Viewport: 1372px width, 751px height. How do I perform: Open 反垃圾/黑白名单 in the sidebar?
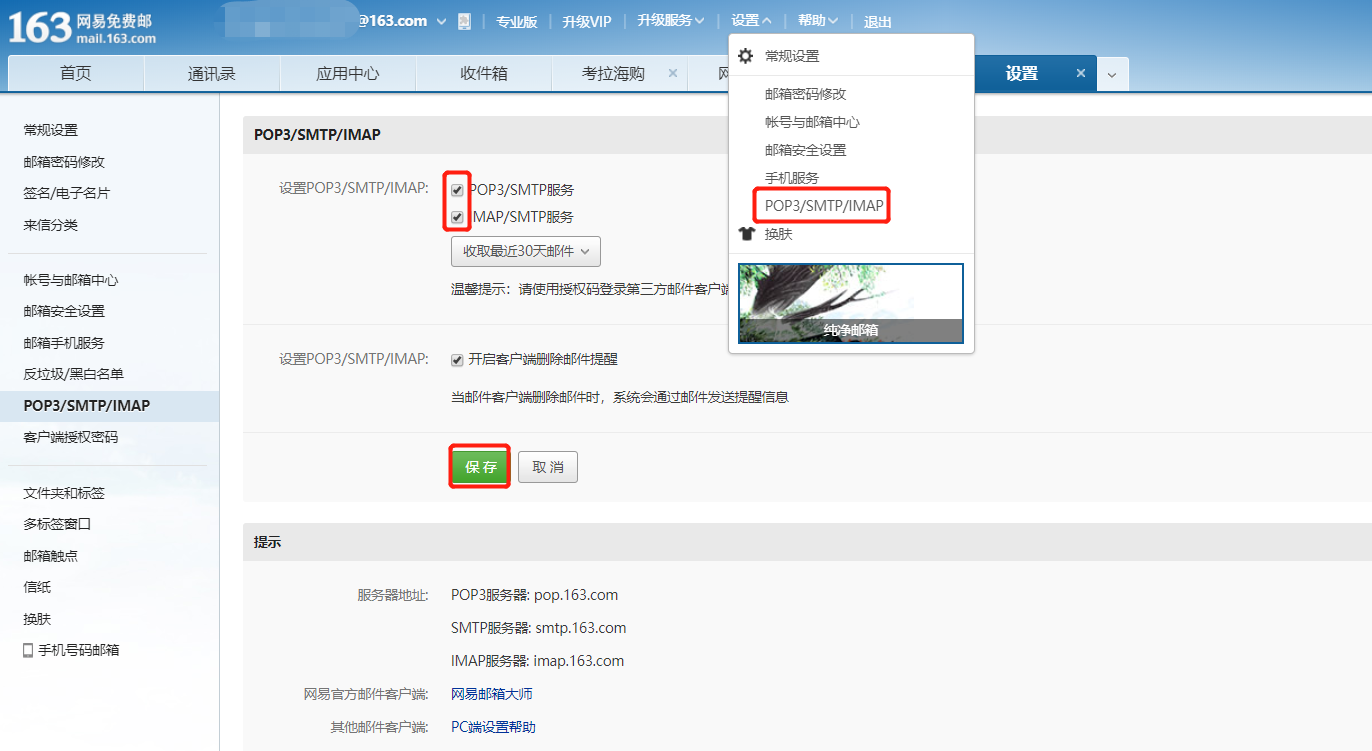point(74,374)
